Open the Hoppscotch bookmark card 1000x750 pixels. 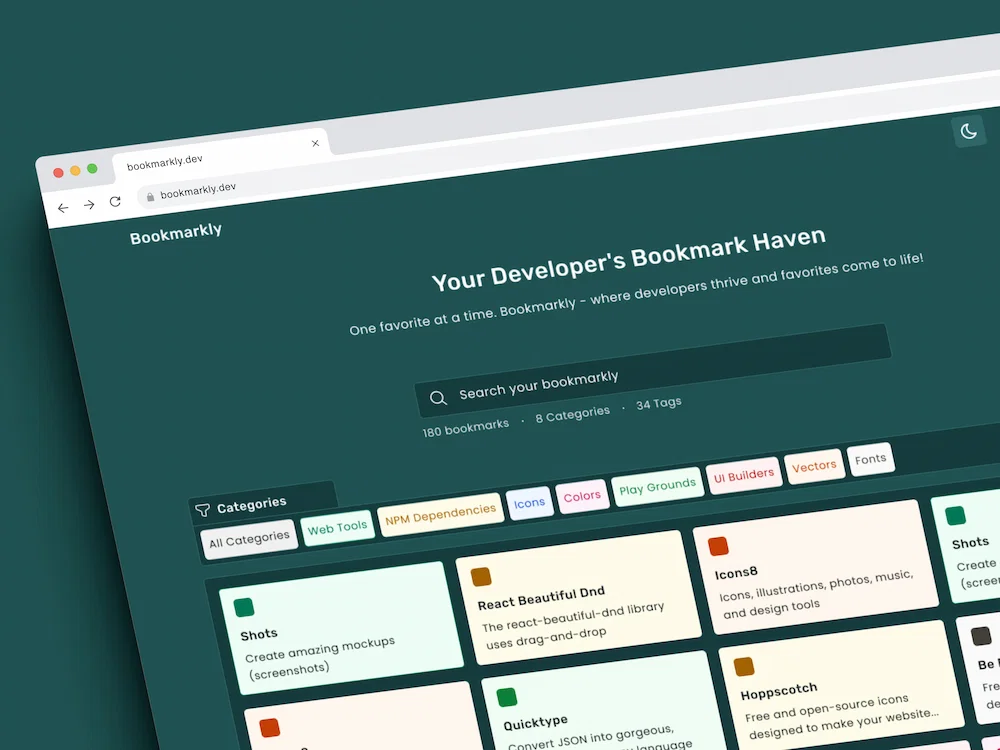tap(841, 686)
